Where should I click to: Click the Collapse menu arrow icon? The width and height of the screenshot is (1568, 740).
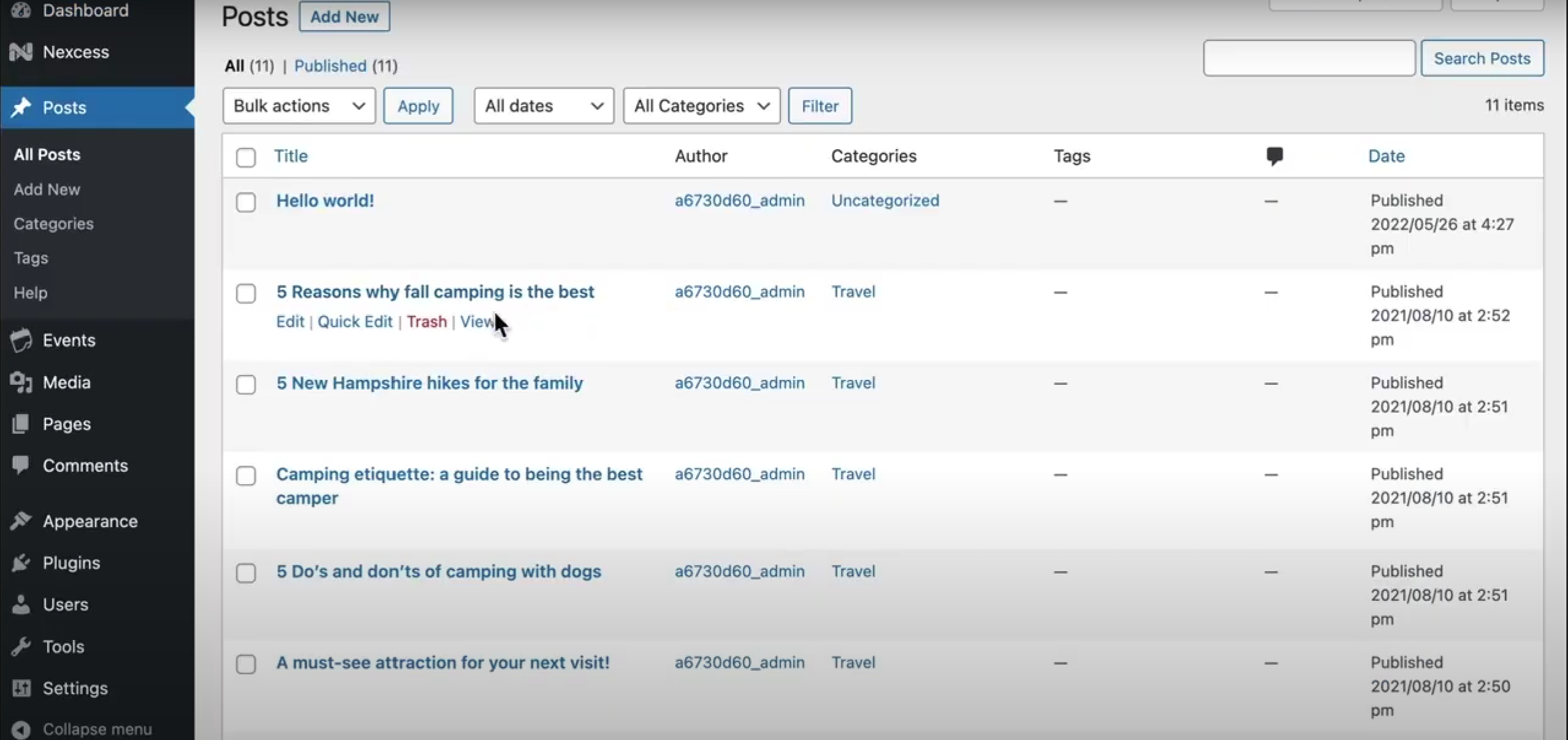tap(21, 730)
